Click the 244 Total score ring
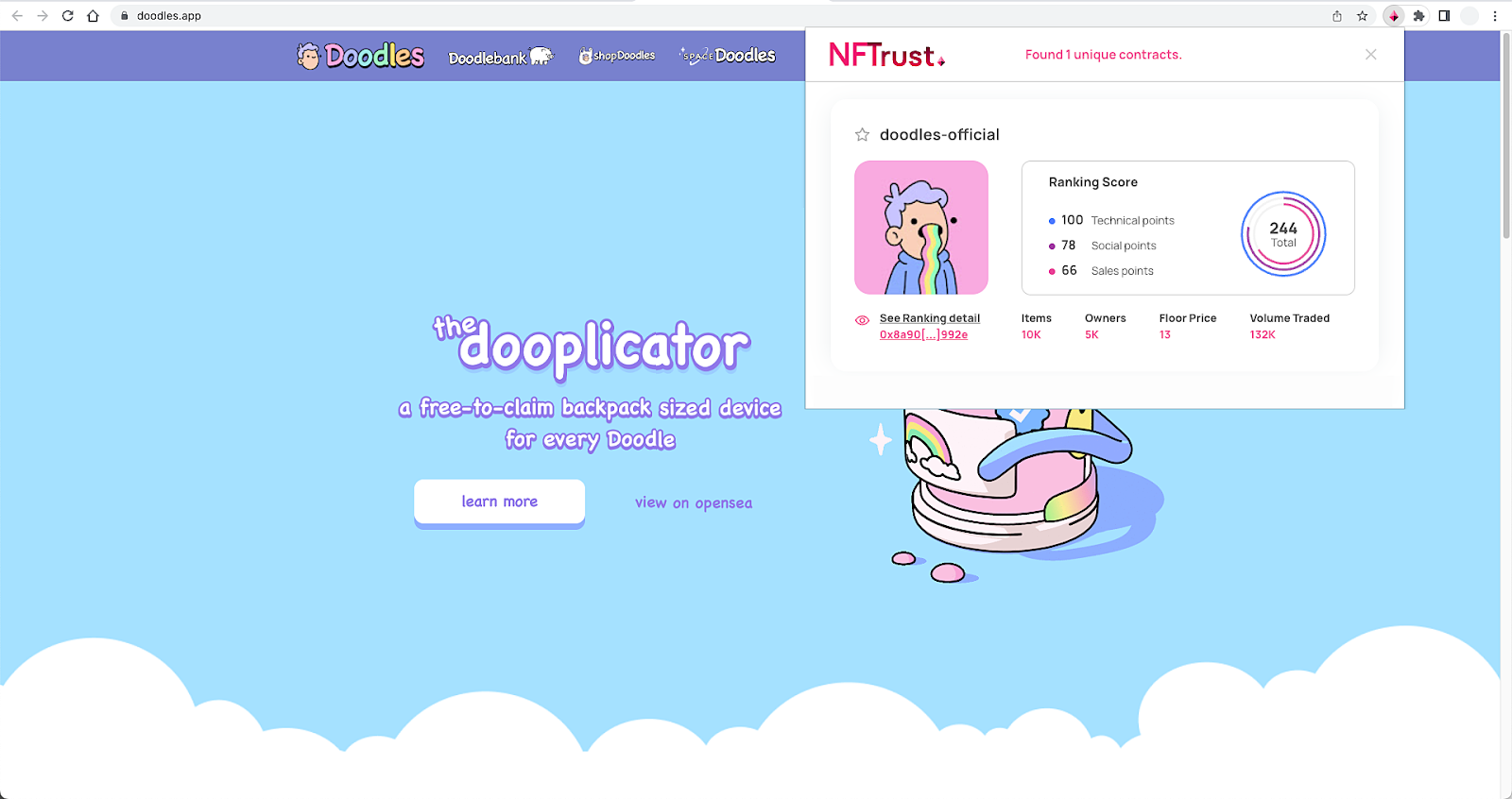Viewport: 1512px width, 799px height. [x=1283, y=234]
